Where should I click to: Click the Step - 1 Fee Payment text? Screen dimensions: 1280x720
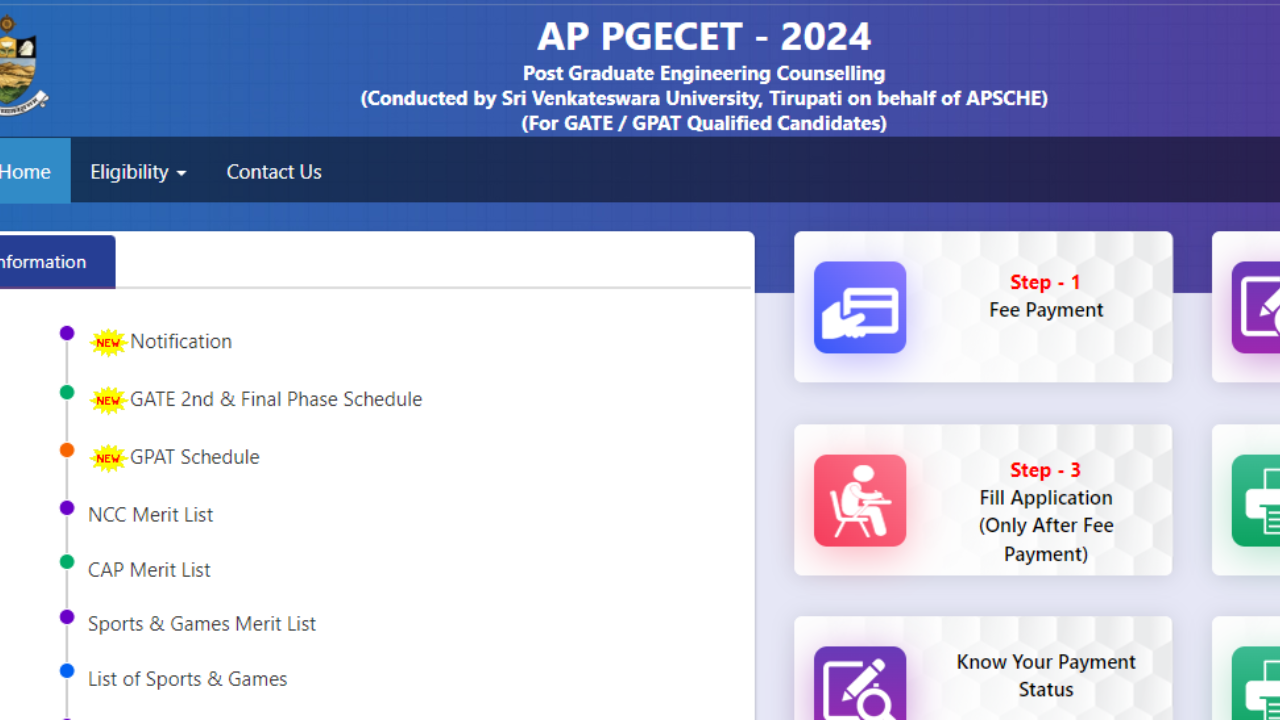(x=1046, y=297)
